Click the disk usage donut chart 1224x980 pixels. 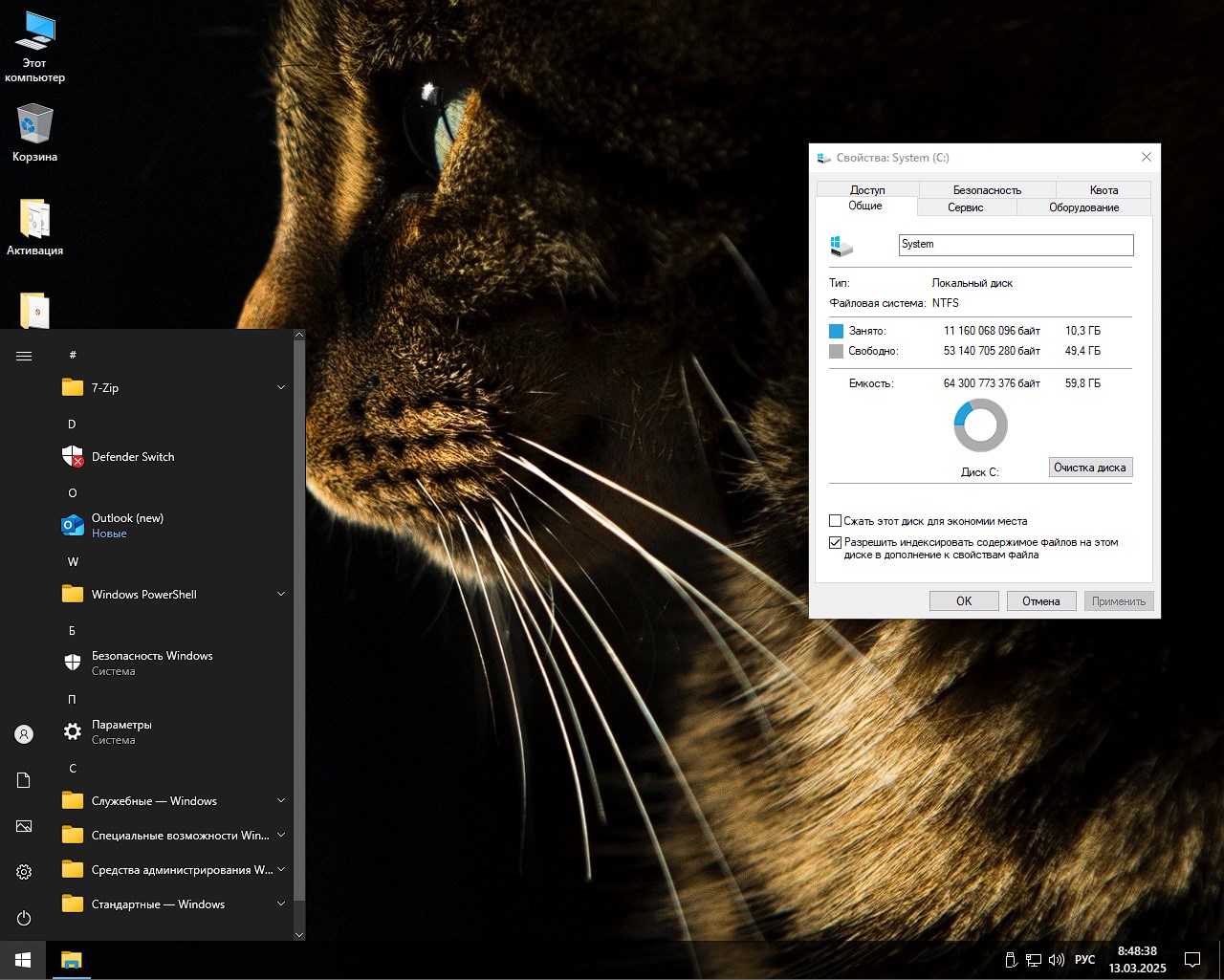pyautogui.click(x=980, y=425)
